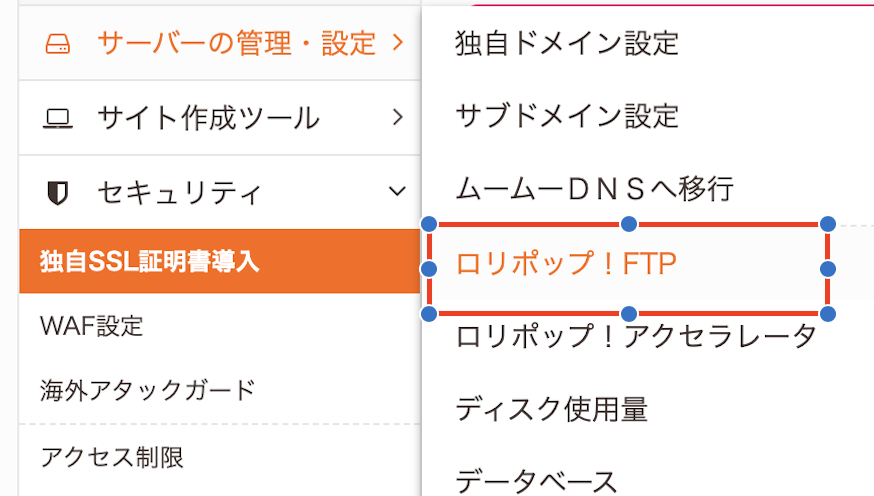
Task: Open ロリポップ！FTP from the submenu
Action: pyautogui.click(x=566, y=265)
